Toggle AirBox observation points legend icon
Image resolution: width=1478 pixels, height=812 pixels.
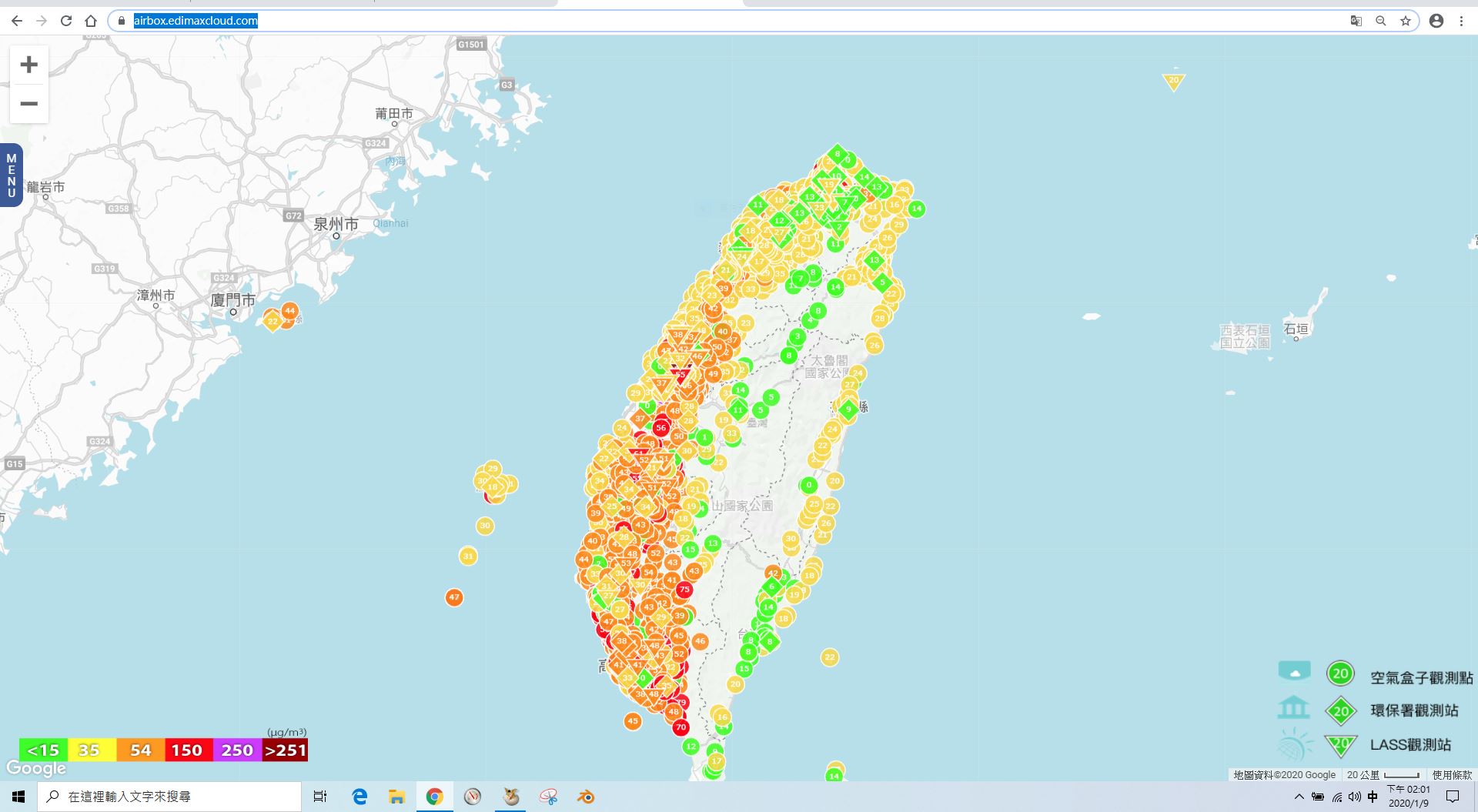pos(1294,672)
